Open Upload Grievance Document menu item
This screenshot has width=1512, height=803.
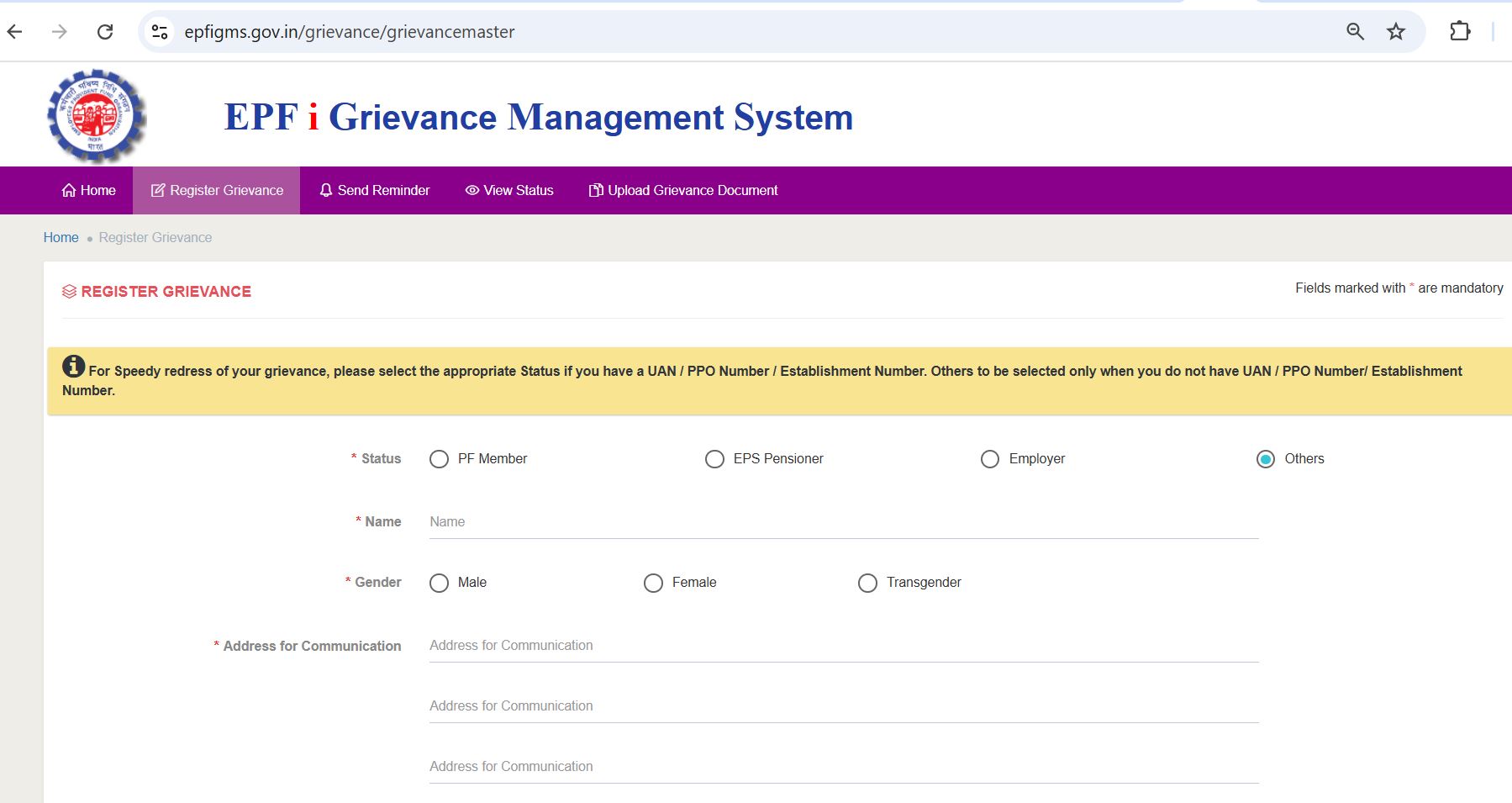point(683,191)
